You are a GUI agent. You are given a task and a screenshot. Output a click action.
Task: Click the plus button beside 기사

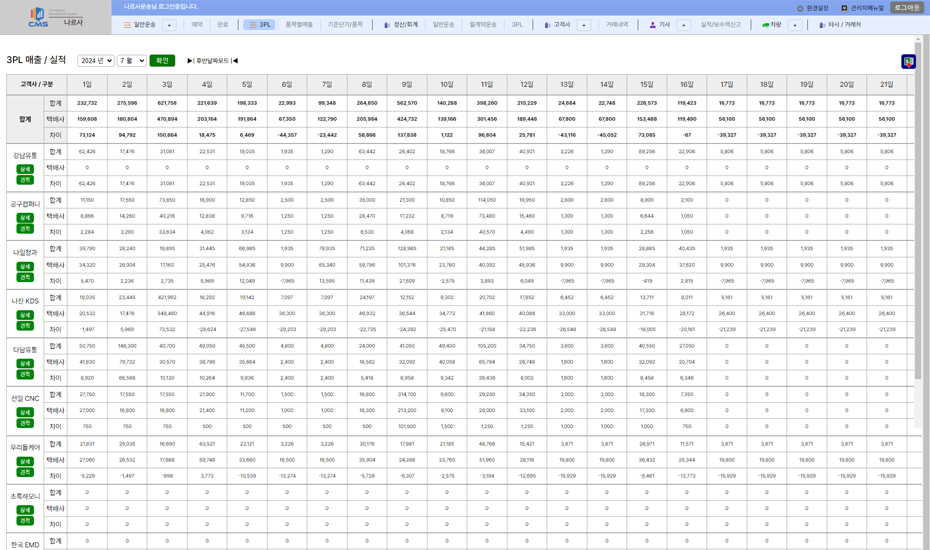pyautogui.click(x=683, y=25)
